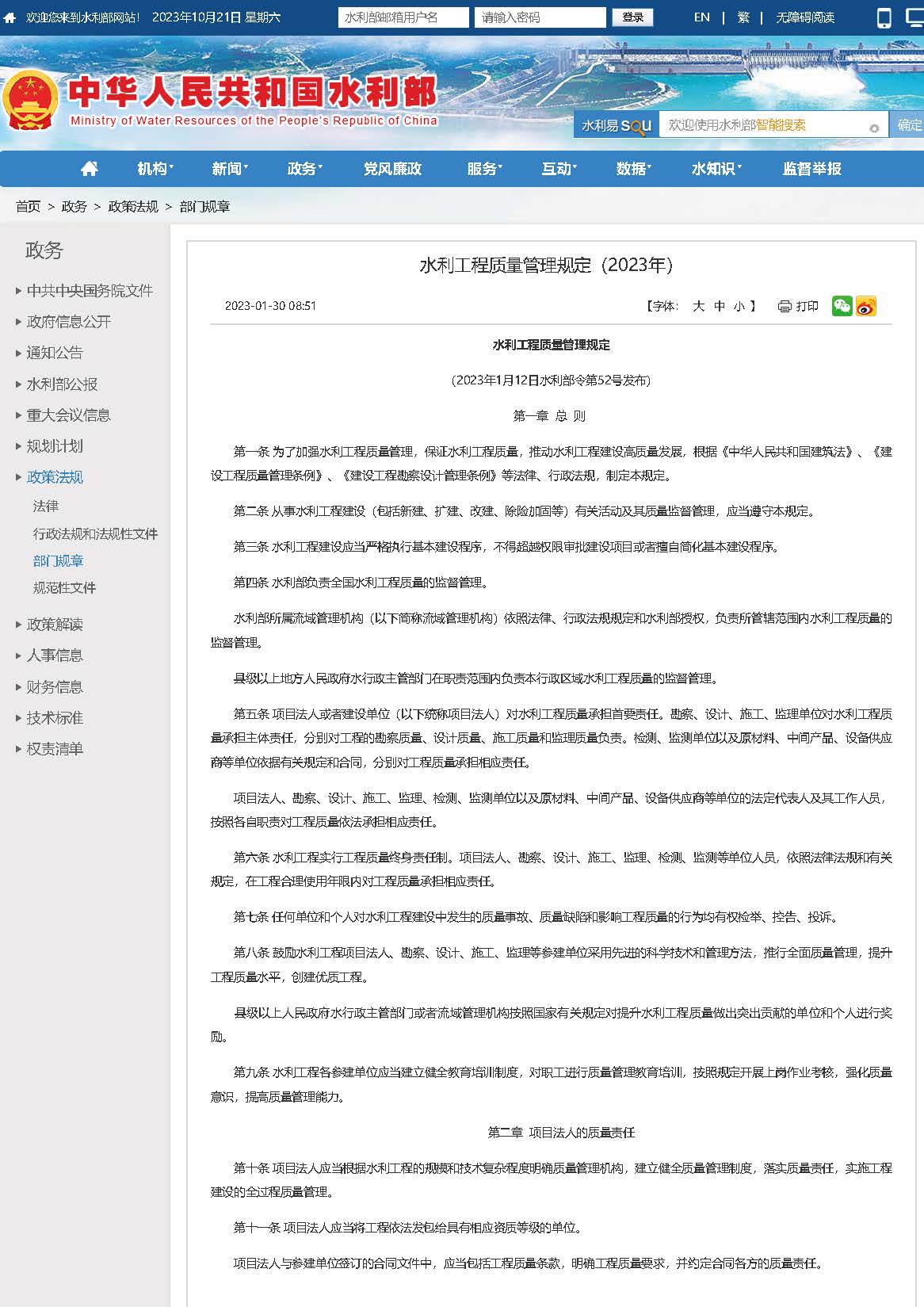Set article font size to 大 (large)
Screen dimensions: 924x1307
coord(698,306)
